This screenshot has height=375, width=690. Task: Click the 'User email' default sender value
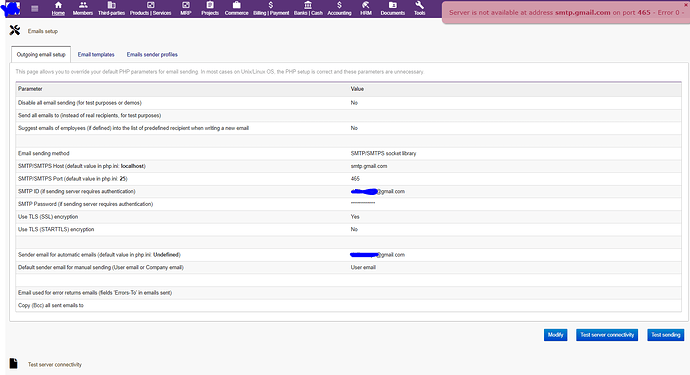pos(363,268)
